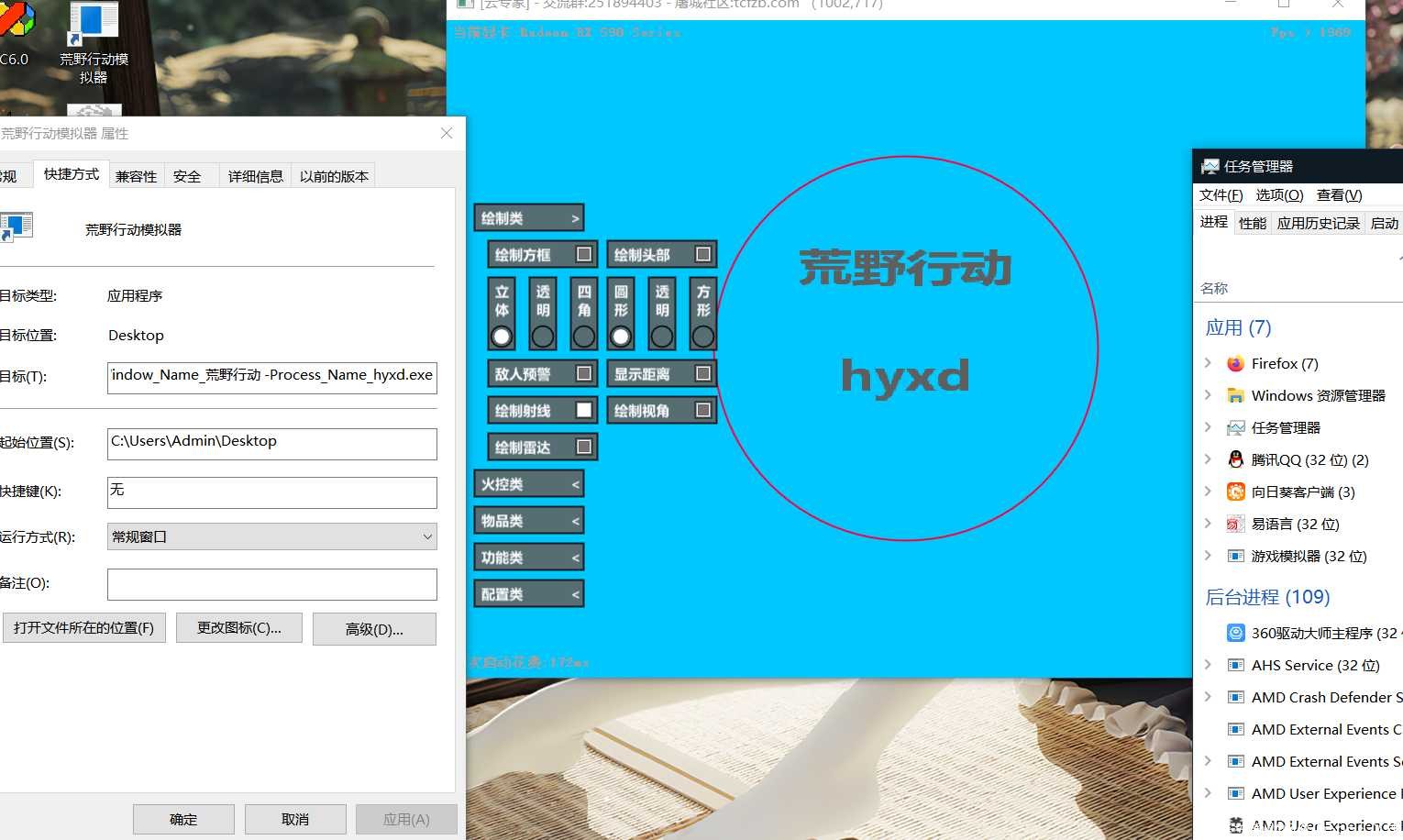Viewport: 1403px width, 840px height.
Task: Enable the 绘制方框 checkbox
Action: click(583, 254)
